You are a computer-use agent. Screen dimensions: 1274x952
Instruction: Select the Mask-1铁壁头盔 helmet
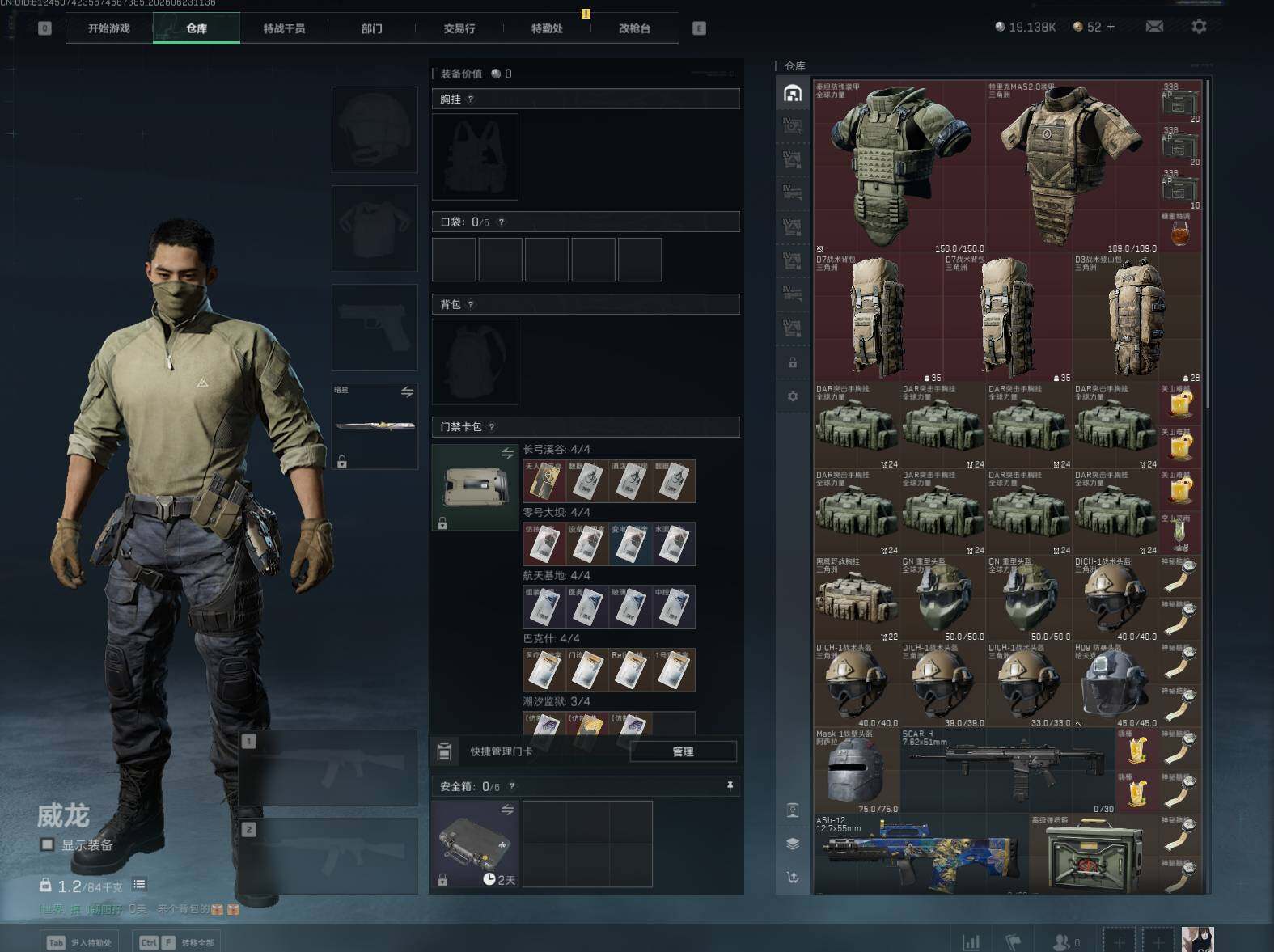(x=857, y=771)
